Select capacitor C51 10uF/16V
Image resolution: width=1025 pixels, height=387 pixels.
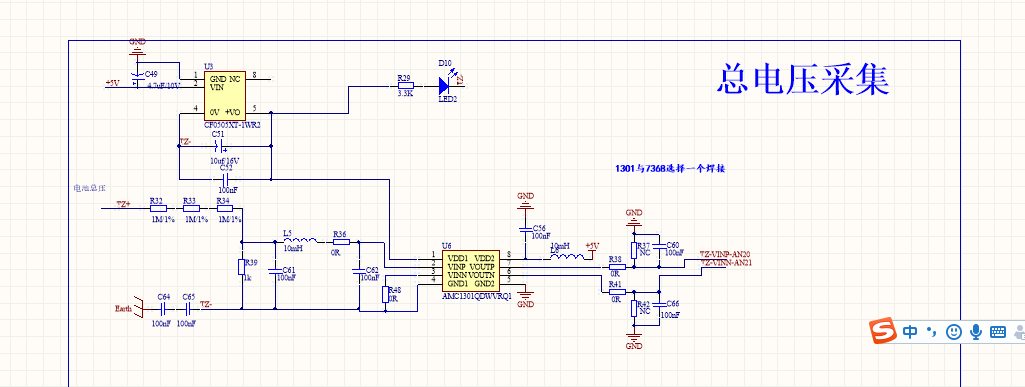[x=219, y=146]
